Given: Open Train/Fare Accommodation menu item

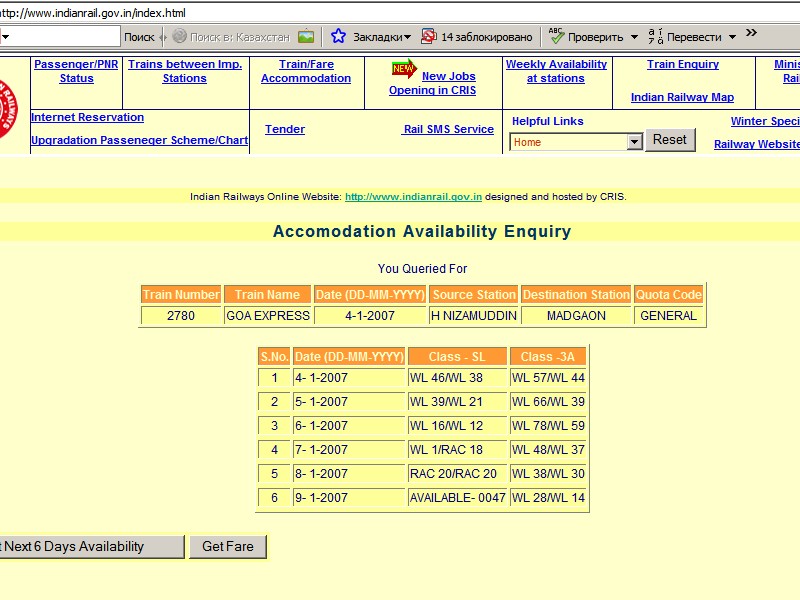Looking at the screenshot, I should pyautogui.click(x=306, y=71).
